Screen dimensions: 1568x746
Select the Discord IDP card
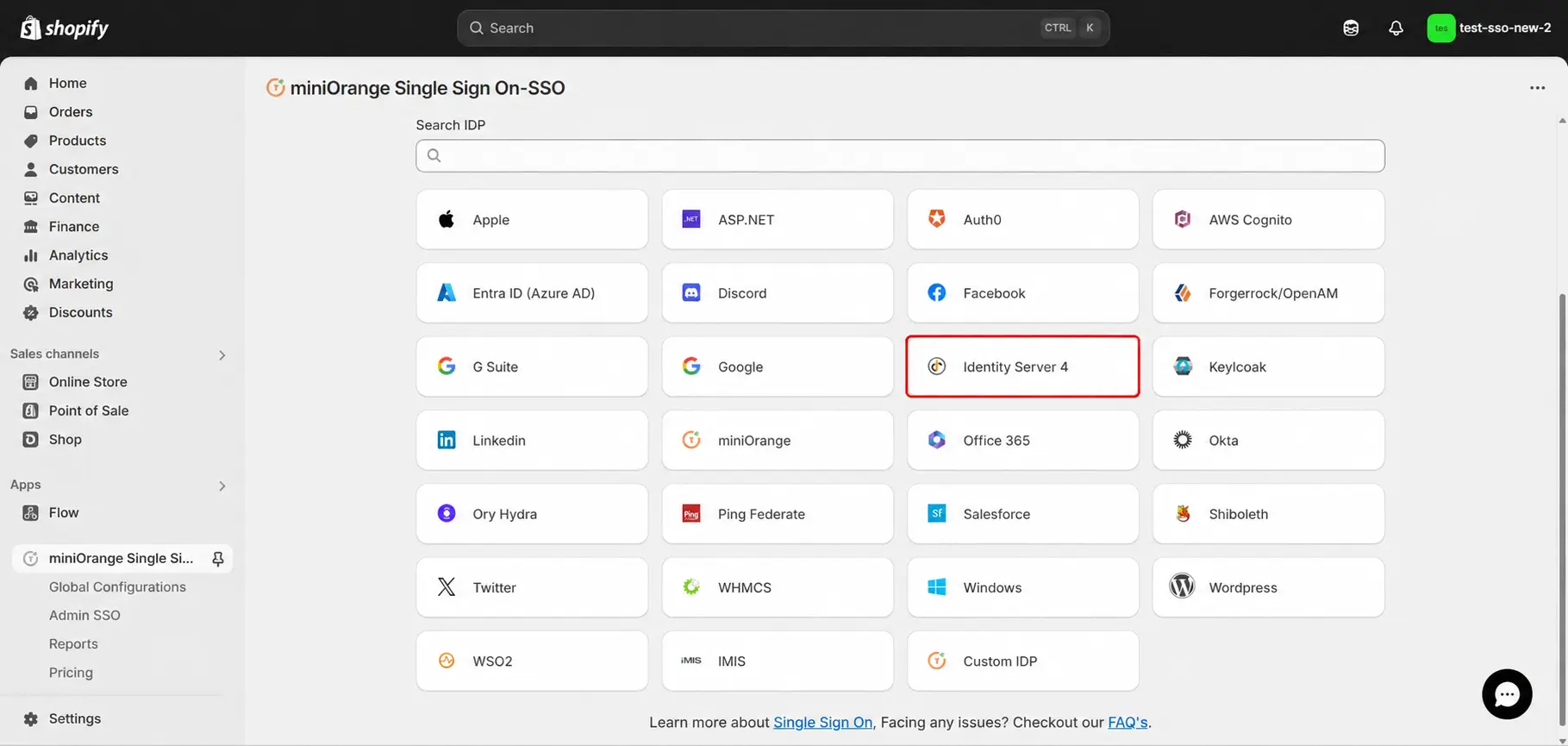click(778, 293)
